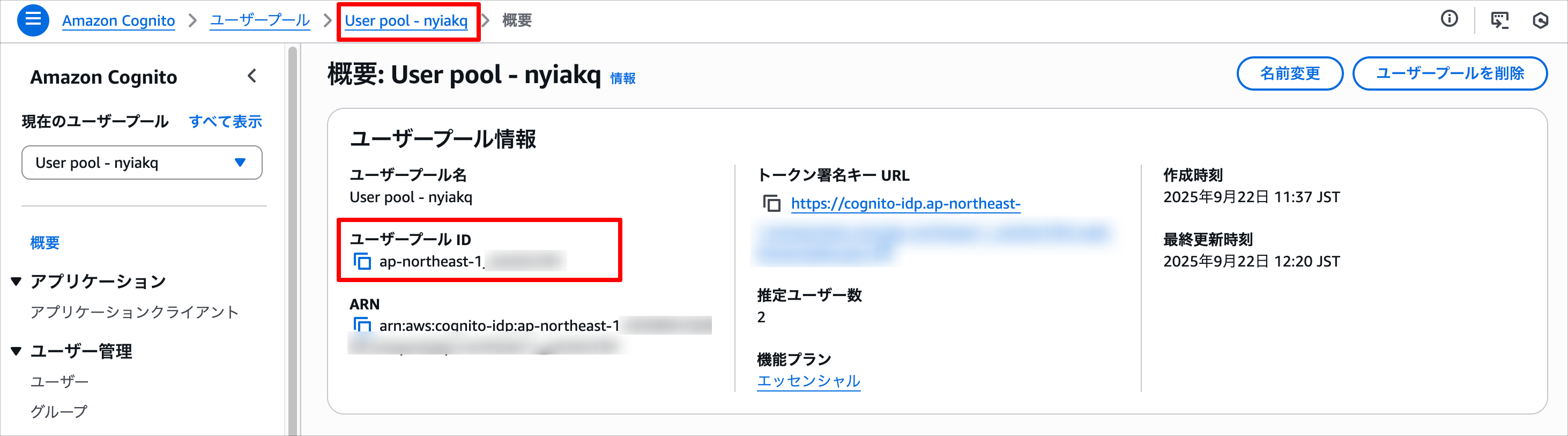Copy the token signing key URL
This screenshot has height=436, width=1568.
click(772, 203)
